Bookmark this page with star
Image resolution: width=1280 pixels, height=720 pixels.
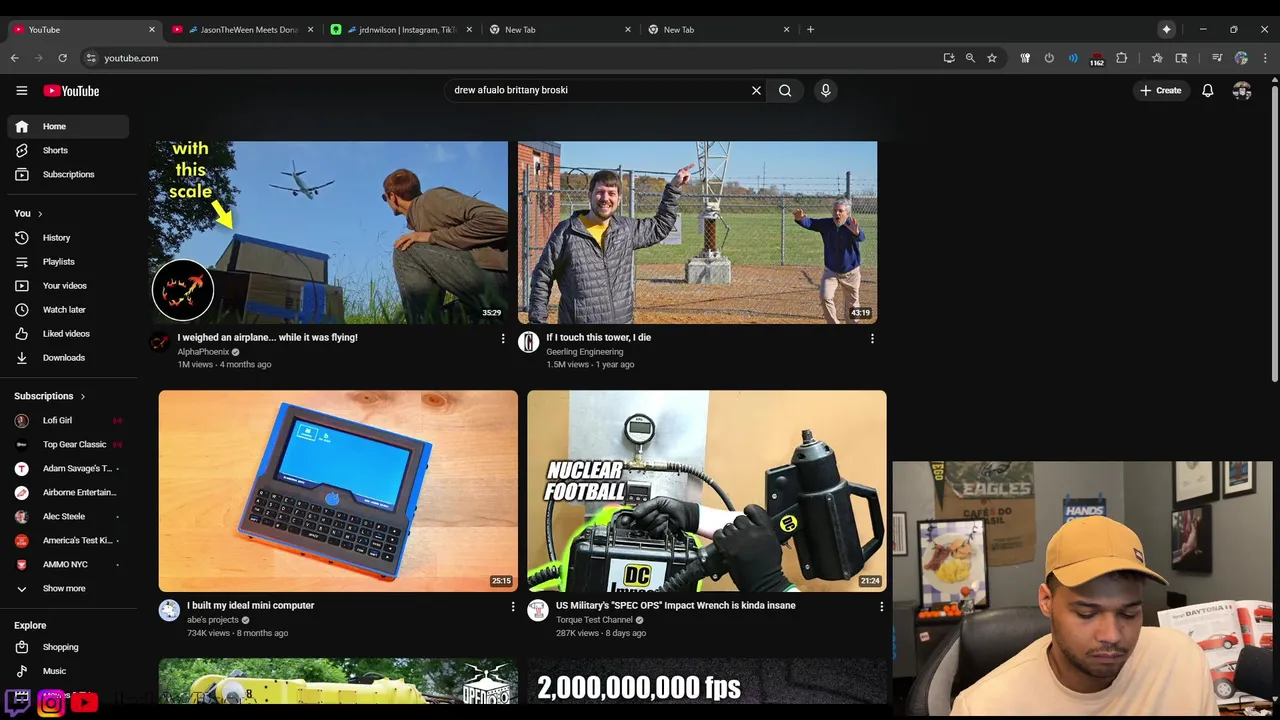point(992,58)
